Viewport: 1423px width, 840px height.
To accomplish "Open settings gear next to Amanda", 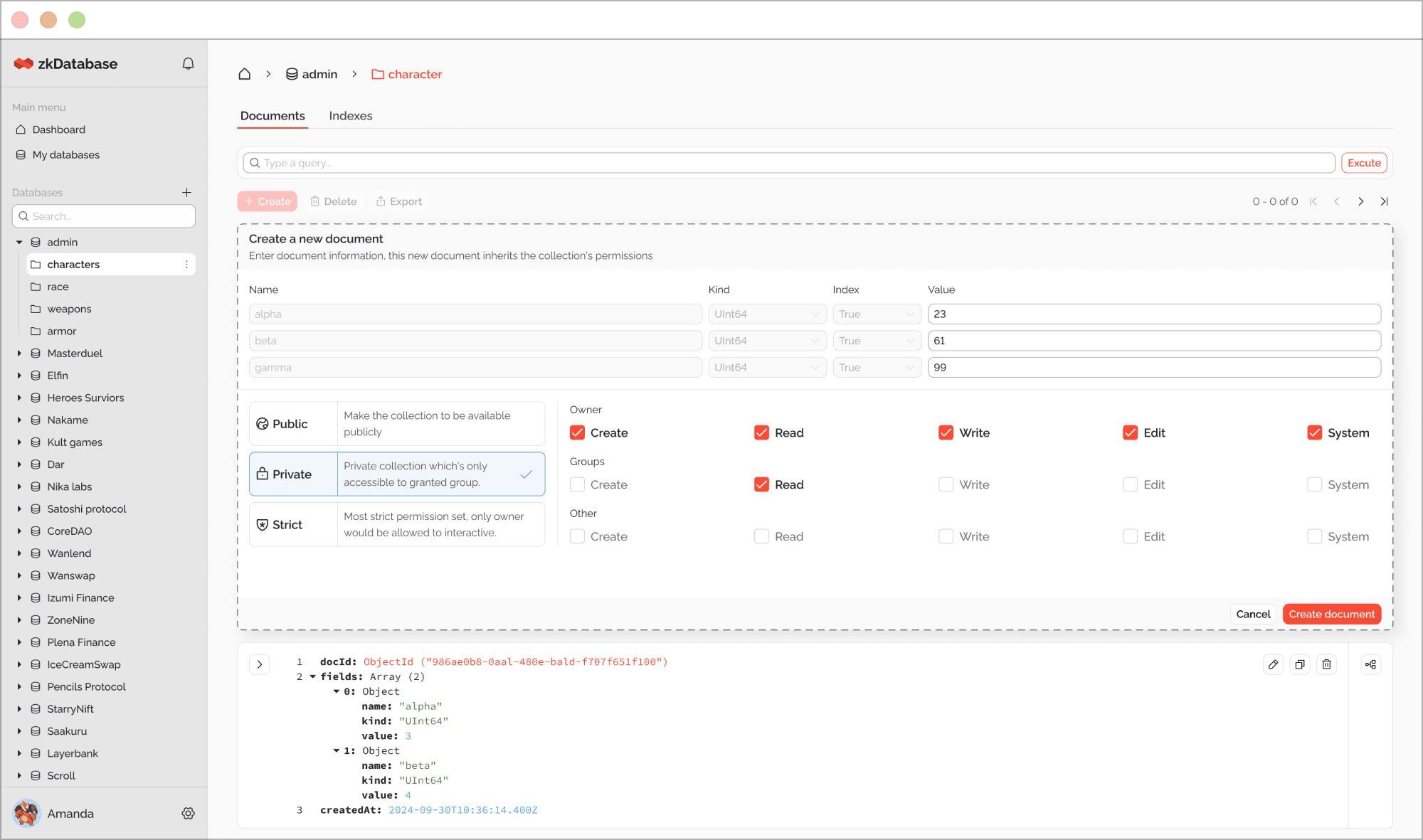I will (x=188, y=814).
